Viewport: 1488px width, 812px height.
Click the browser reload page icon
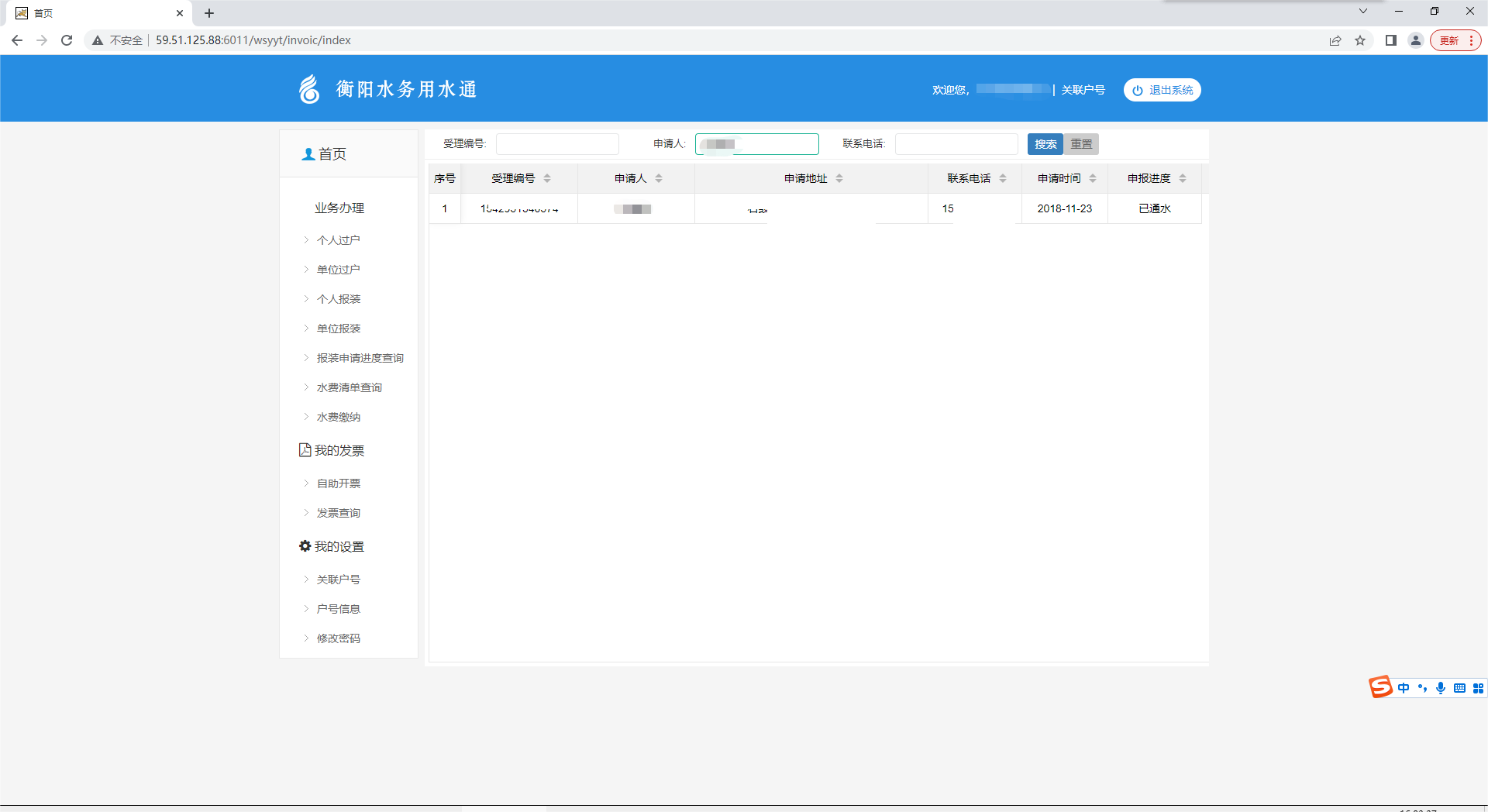(x=67, y=40)
